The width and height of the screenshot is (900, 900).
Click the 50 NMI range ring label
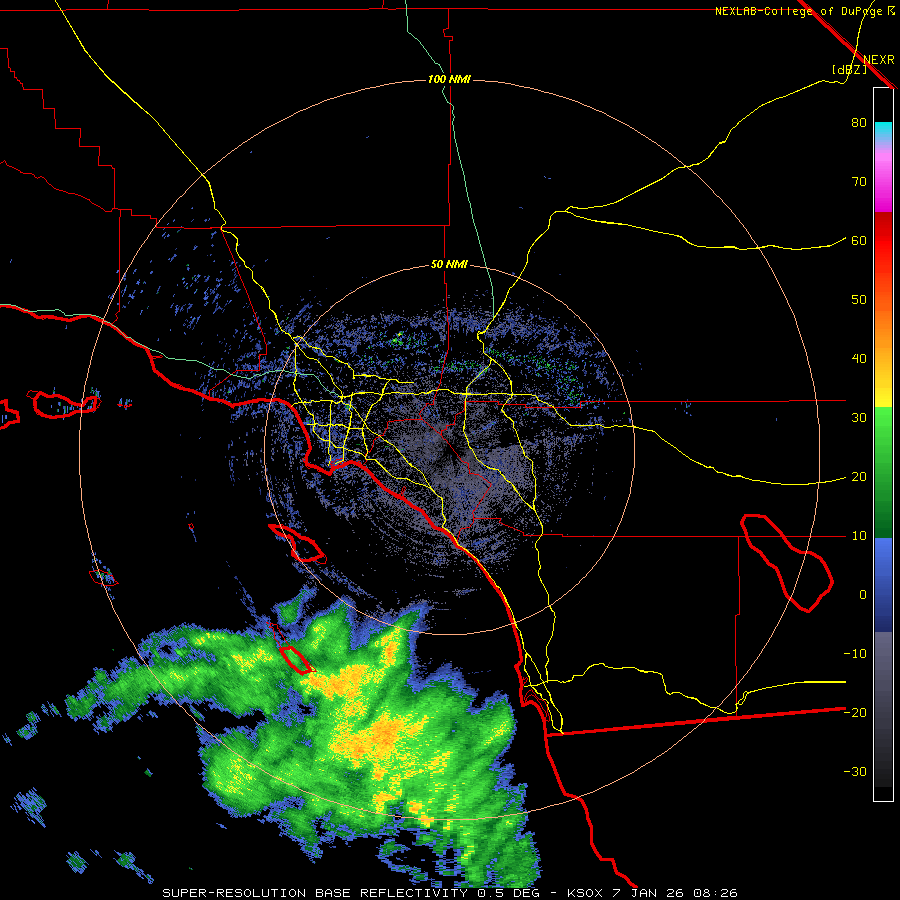coord(449,265)
